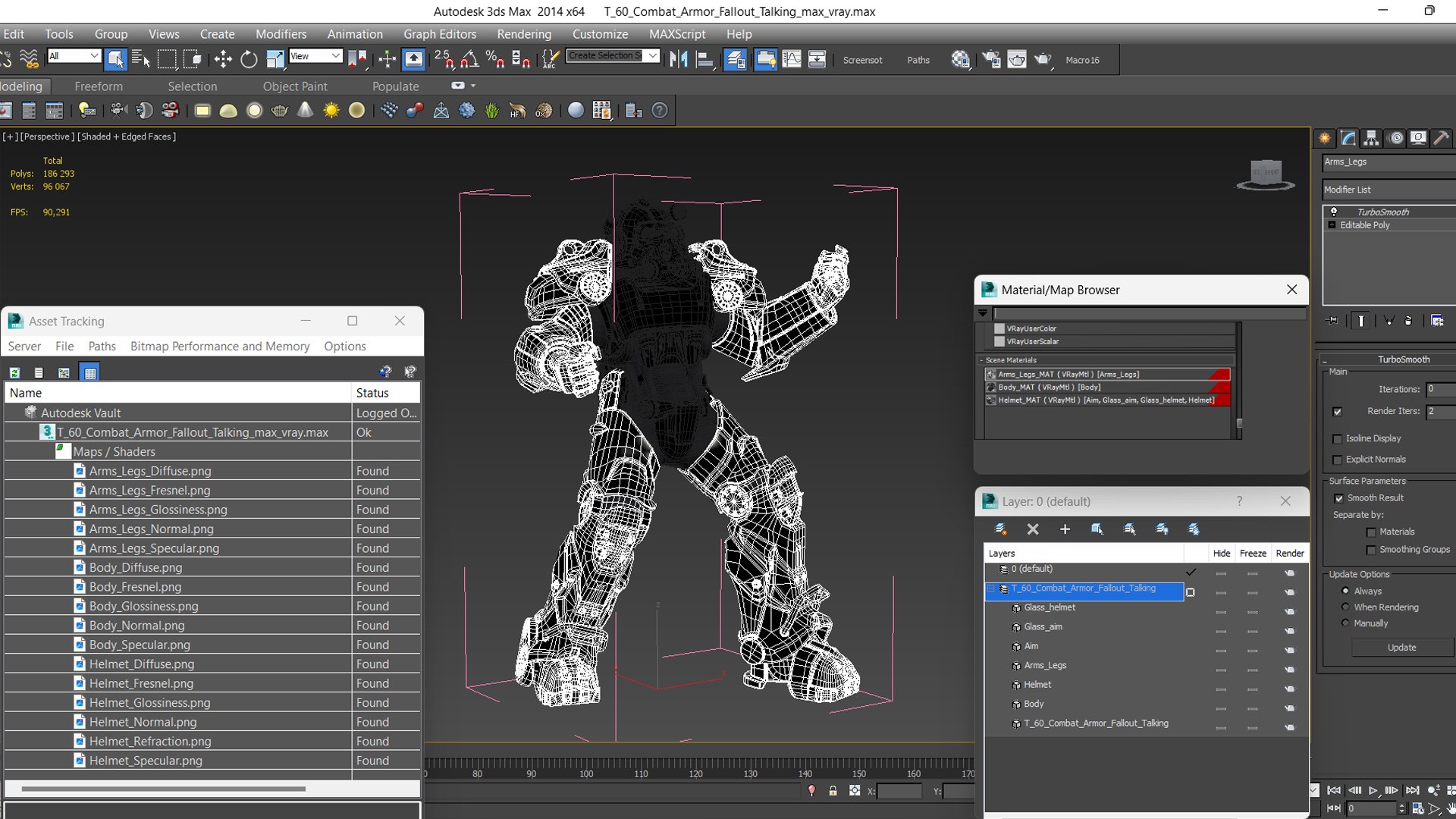Click Delete layer X icon in Layer window
The image size is (1456, 819).
click(1033, 529)
